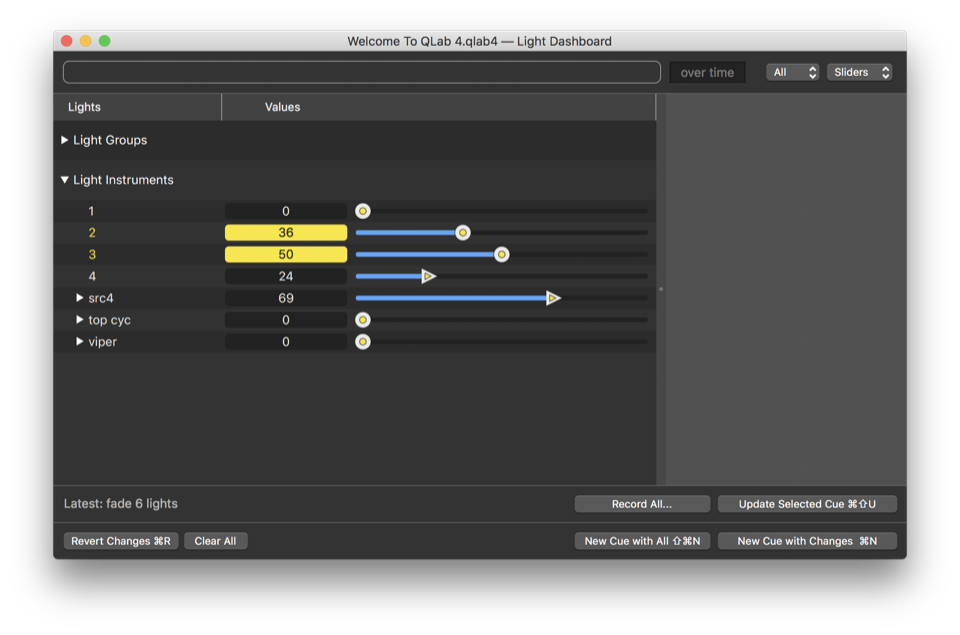
Task: Toggle the over time option
Action: 707,73
